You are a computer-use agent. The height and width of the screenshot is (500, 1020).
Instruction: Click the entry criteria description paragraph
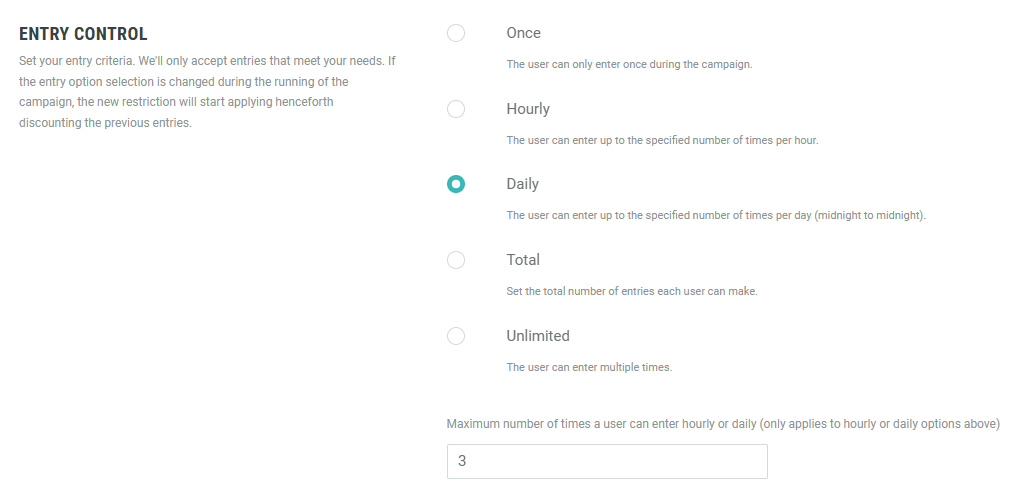207,92
